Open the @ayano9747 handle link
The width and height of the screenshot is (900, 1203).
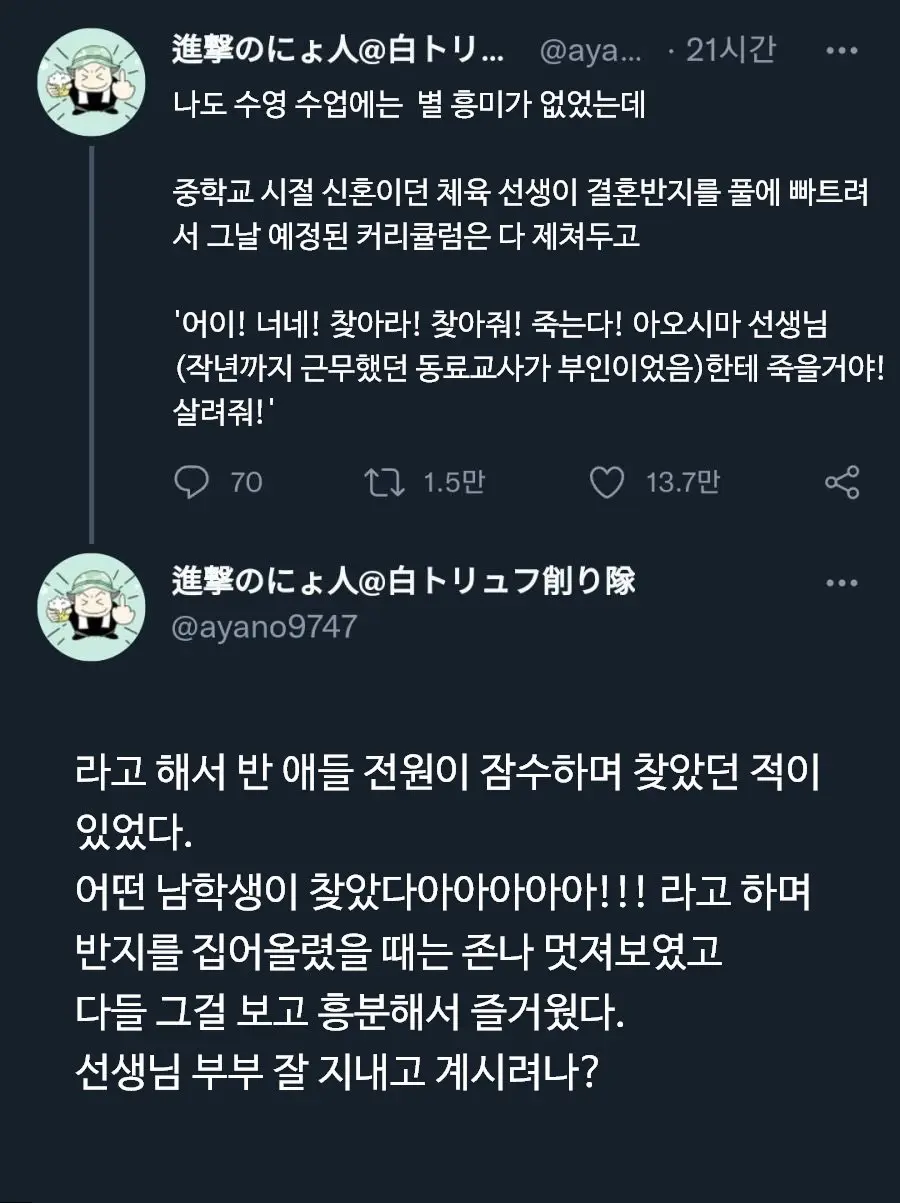pyautogui.click(x=265, y=626)
